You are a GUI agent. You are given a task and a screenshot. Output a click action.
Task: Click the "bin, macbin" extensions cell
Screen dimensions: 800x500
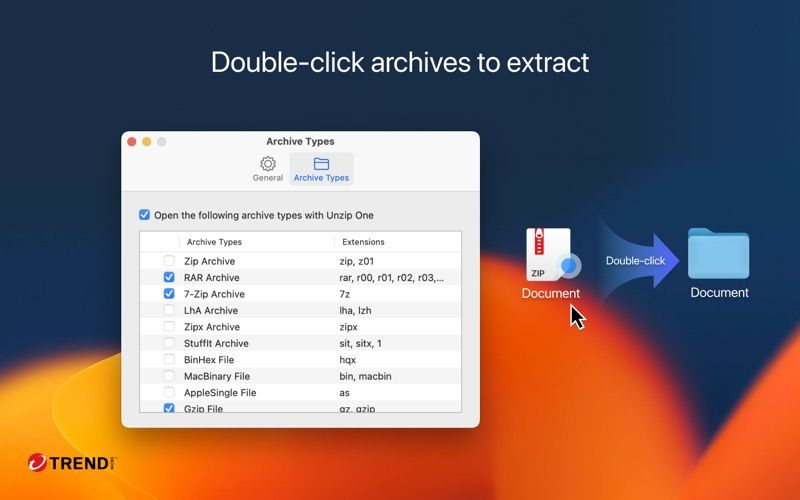click(365, 376)
